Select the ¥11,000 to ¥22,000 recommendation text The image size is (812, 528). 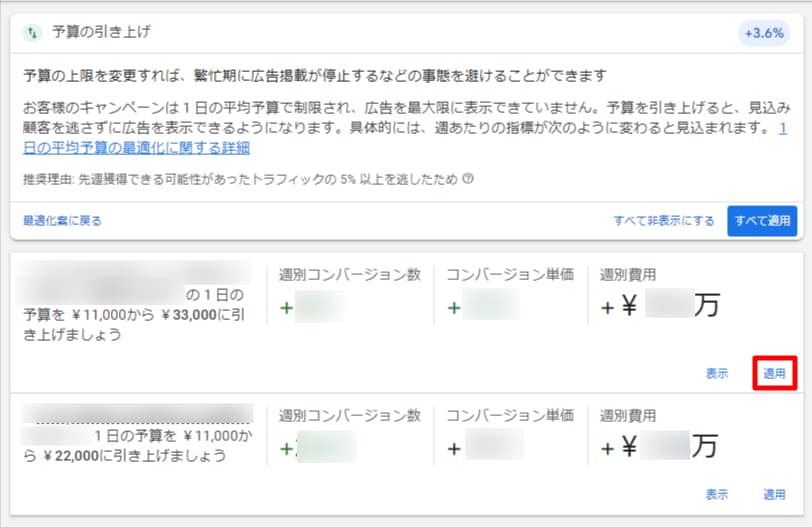[x=135, y=446]
